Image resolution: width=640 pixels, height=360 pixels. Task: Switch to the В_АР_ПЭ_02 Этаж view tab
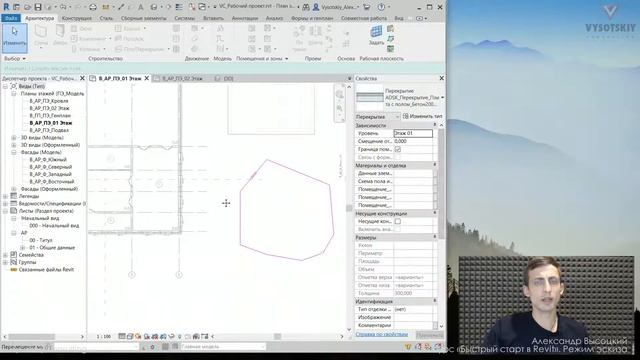click(182, 78)
